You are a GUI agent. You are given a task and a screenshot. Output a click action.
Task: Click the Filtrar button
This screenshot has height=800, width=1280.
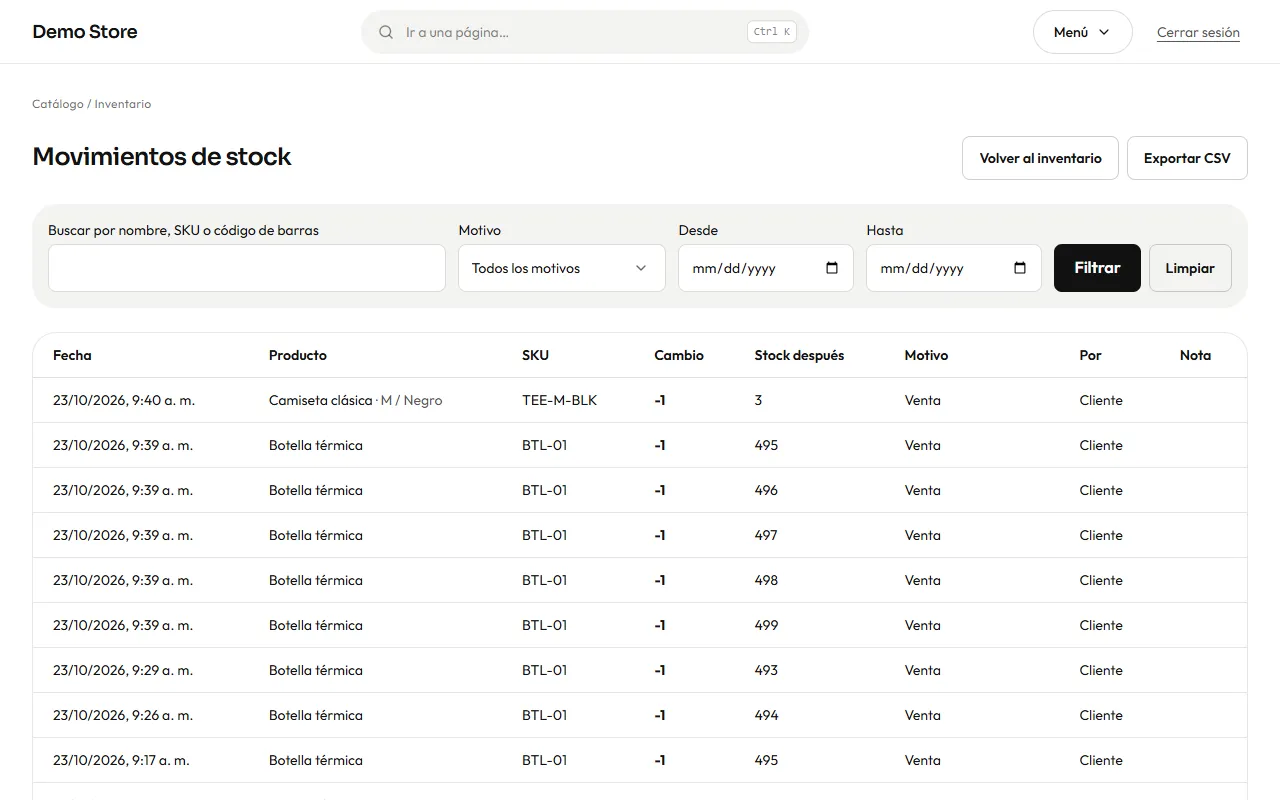click(x=1097, y=268)
